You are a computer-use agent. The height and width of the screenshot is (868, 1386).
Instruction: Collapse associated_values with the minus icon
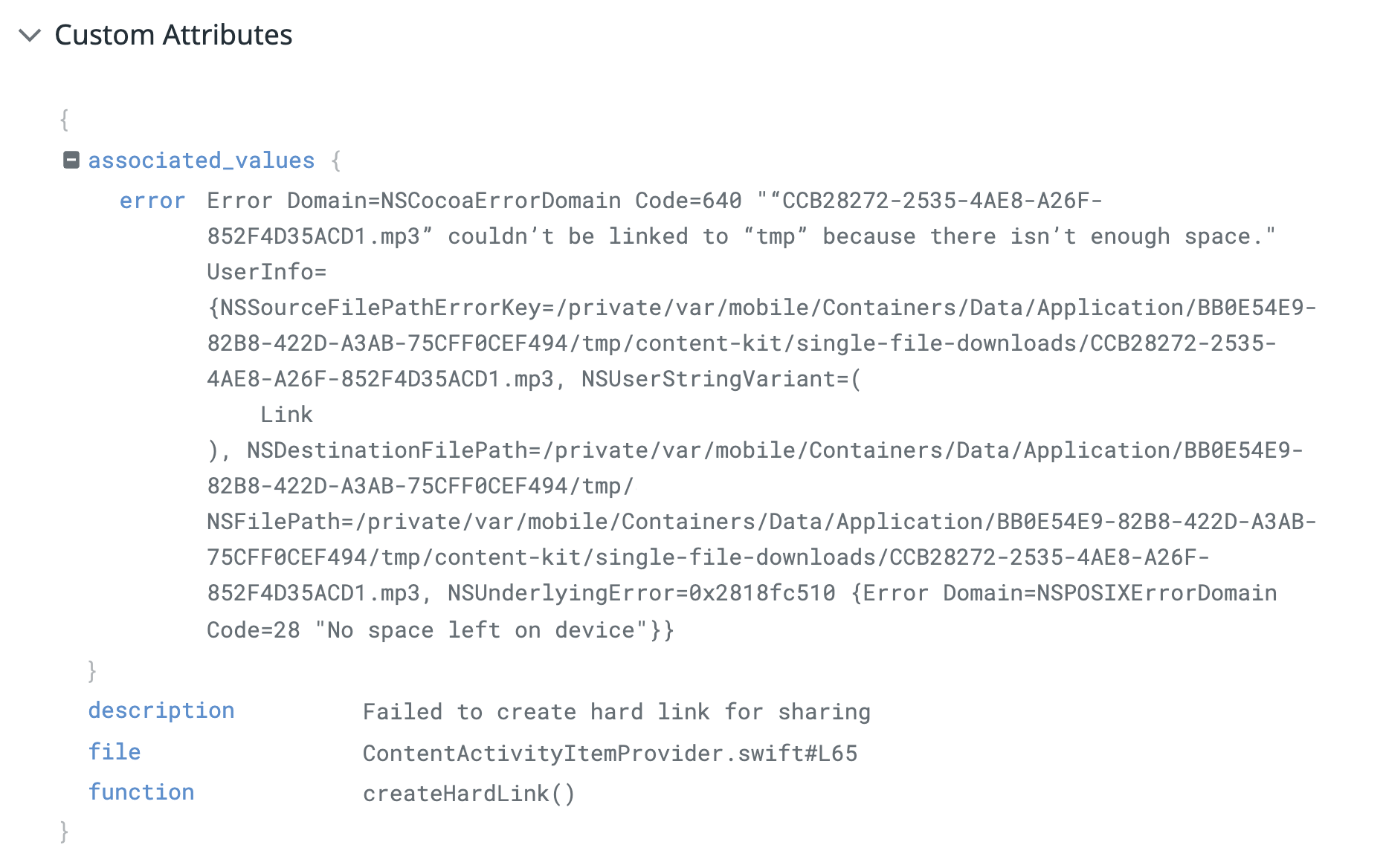coord(71,160)
